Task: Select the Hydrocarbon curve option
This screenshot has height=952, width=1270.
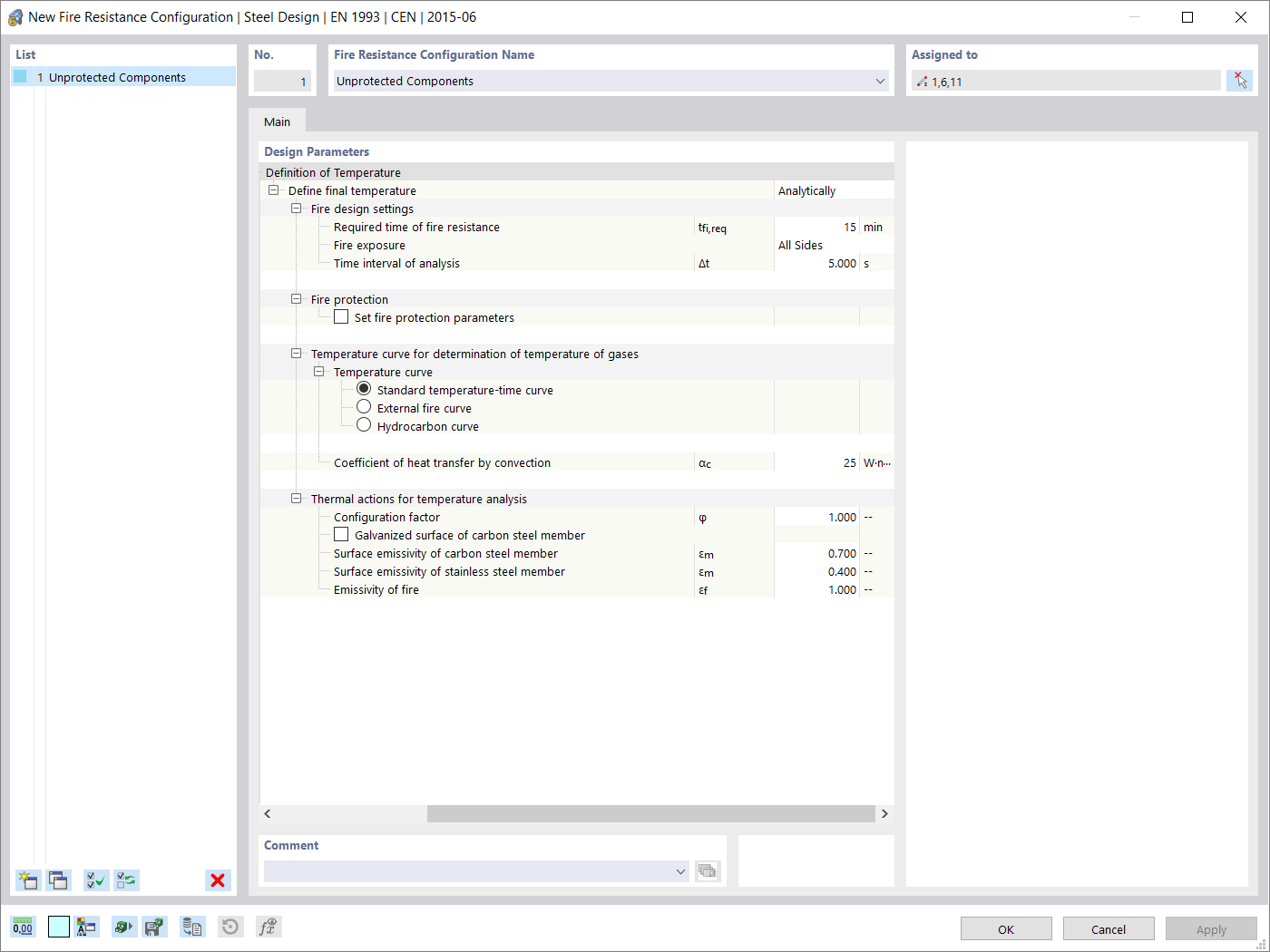Action: (364, 423)
